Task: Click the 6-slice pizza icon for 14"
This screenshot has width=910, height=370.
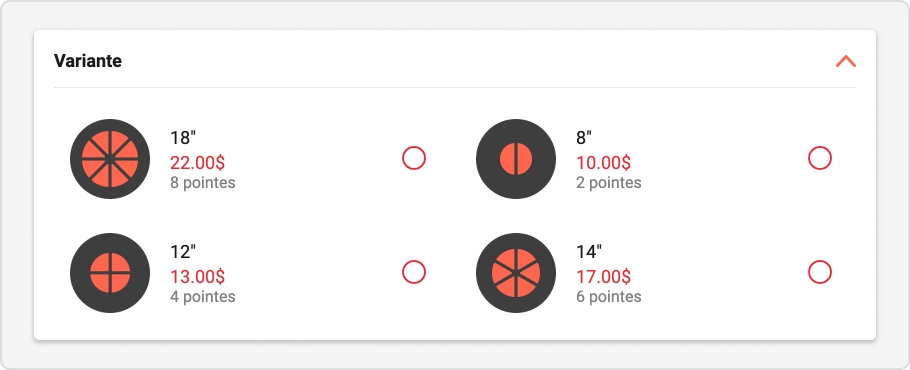Action: click(516, 273)
